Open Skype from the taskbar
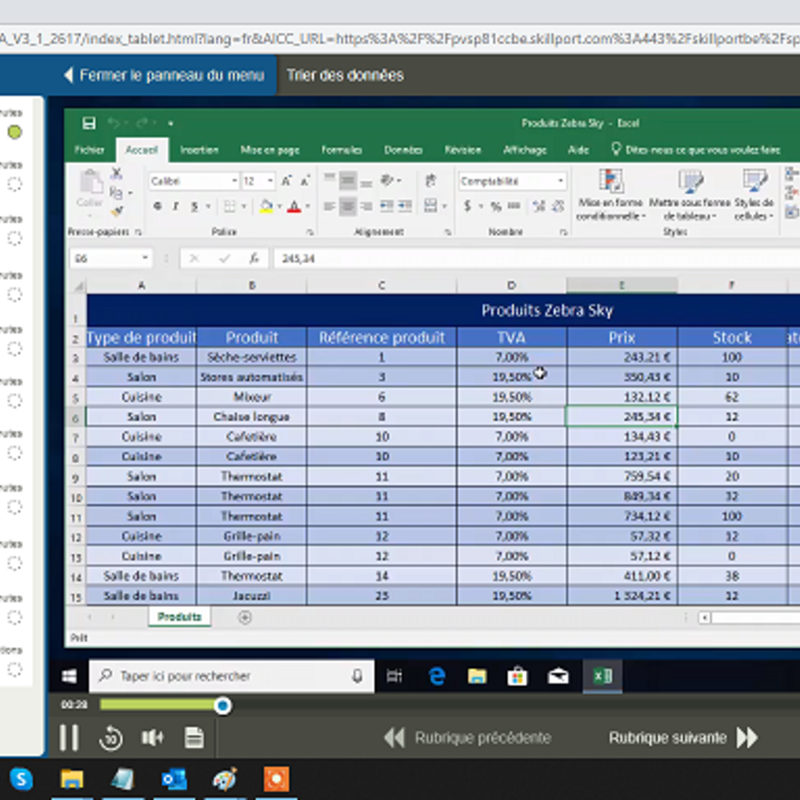Screen dimensions: 800x800 point(20,778)
